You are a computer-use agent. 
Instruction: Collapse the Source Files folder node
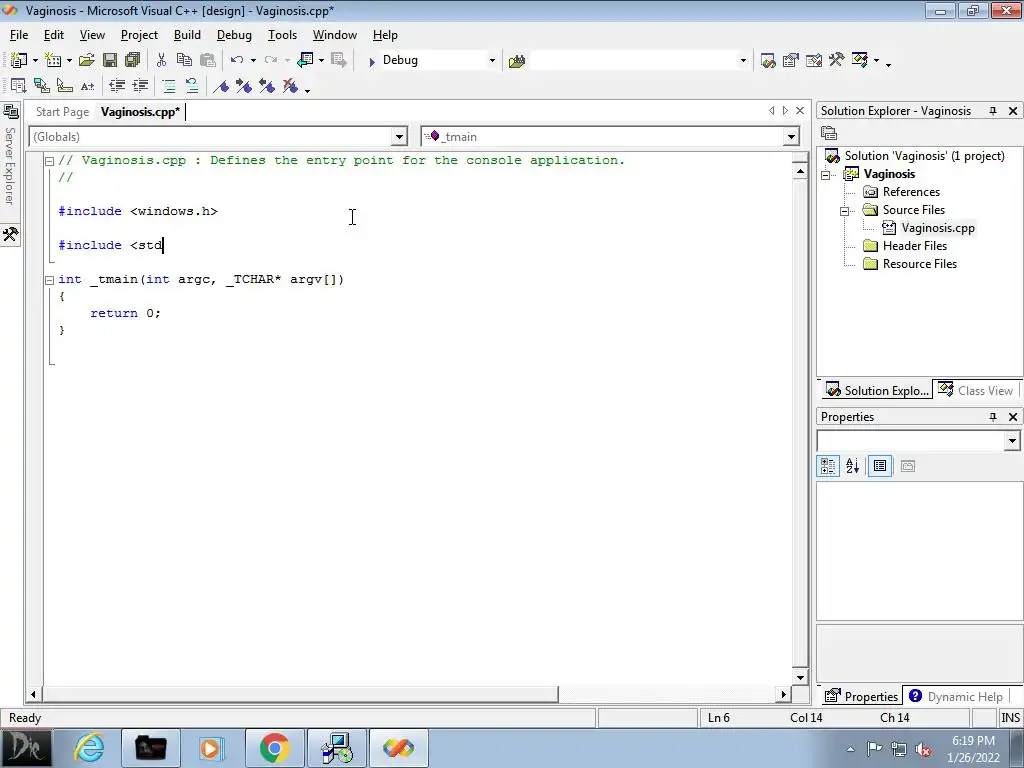(844, 210)
